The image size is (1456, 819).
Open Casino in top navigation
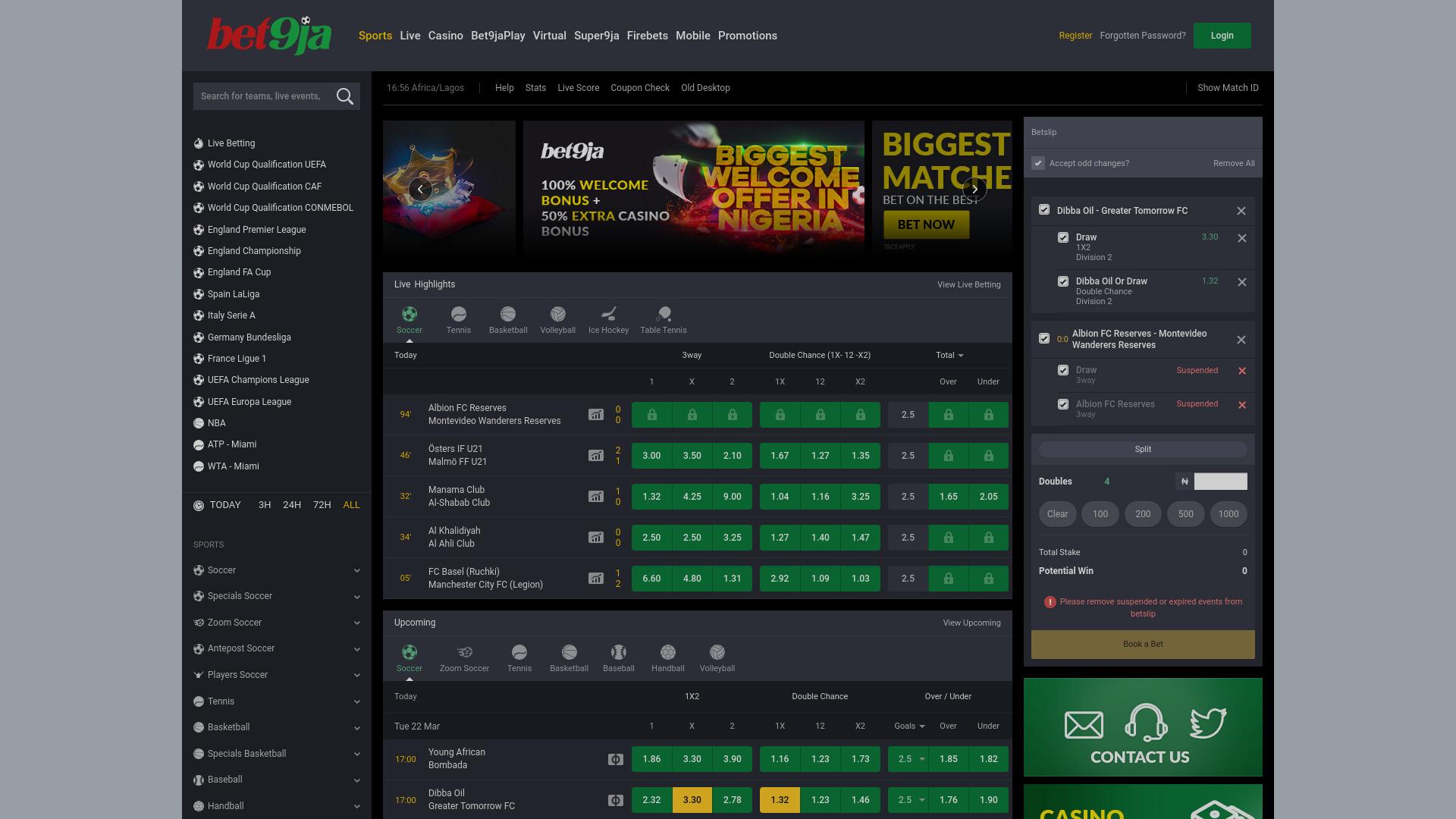coord(445,36)
